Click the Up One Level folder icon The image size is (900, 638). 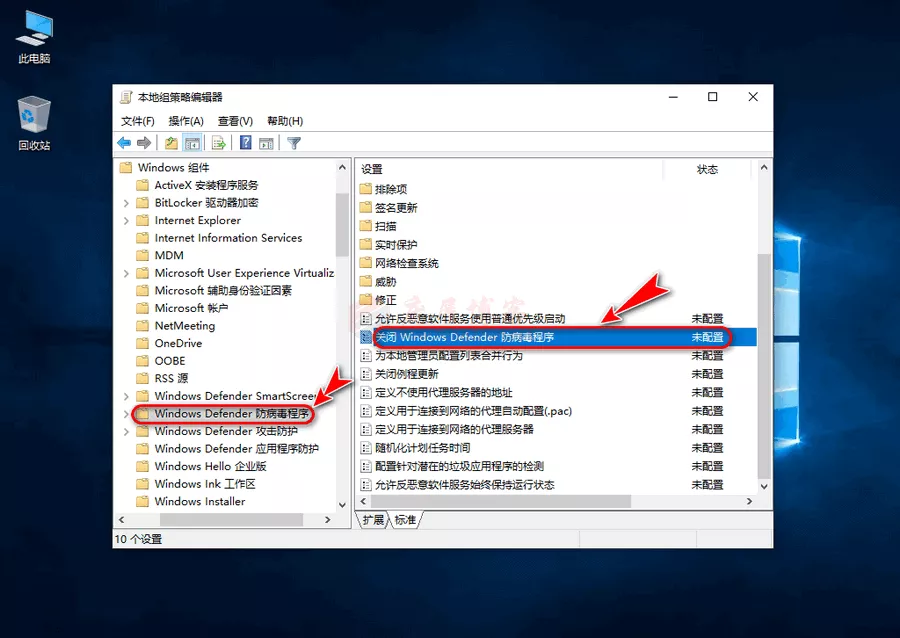click(171, 143)
